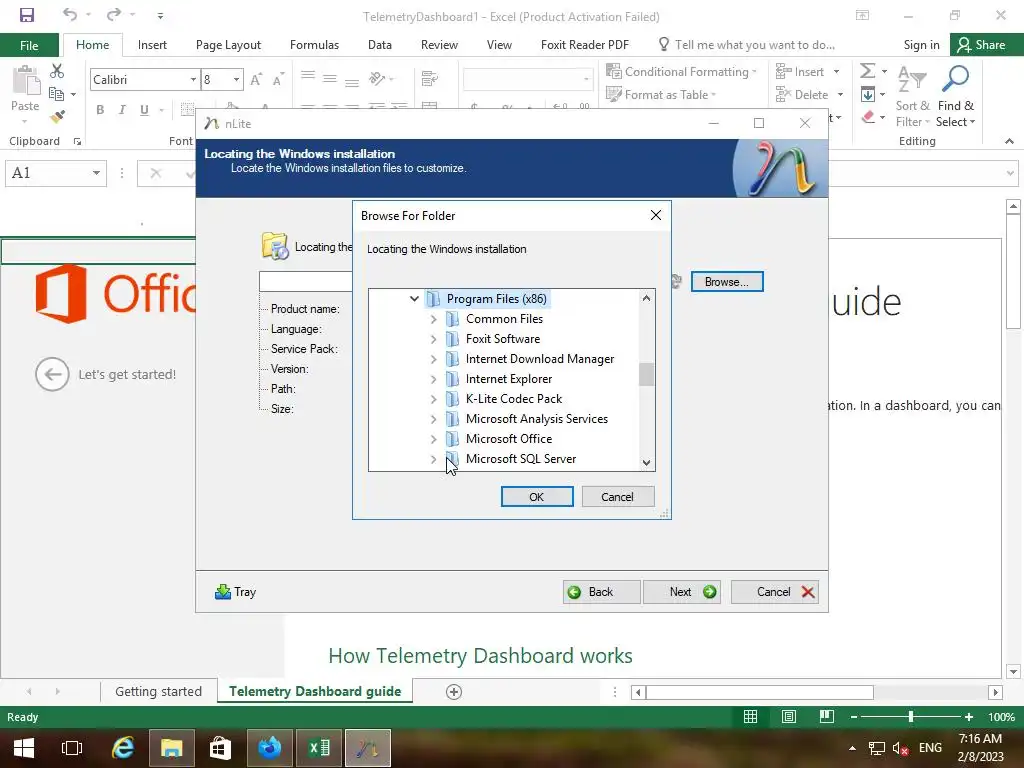The width and height of the screenshot is (1024, 768).
Task: Click OK in Browse For Folder dialog
Action: coord(537,497)
